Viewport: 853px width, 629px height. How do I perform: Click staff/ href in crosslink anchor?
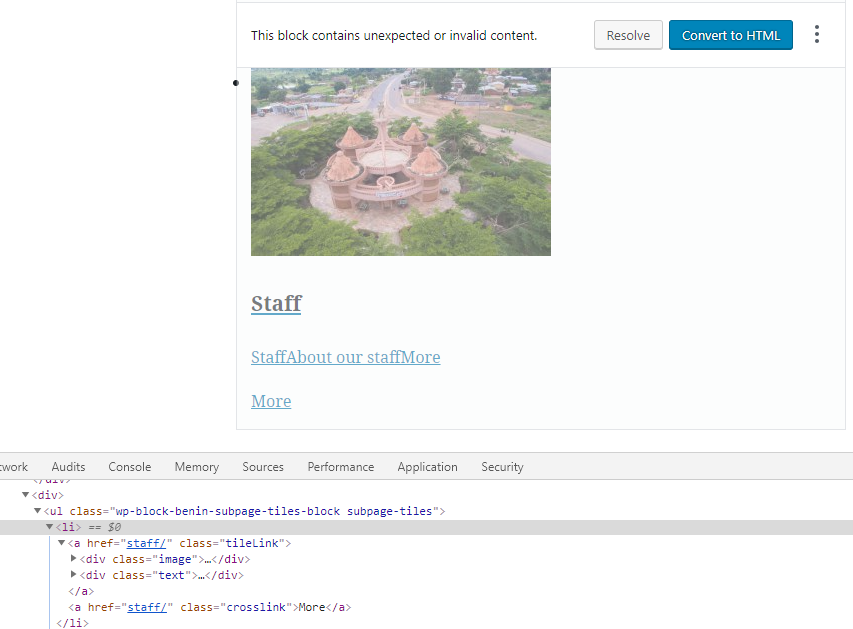[147, 607]
